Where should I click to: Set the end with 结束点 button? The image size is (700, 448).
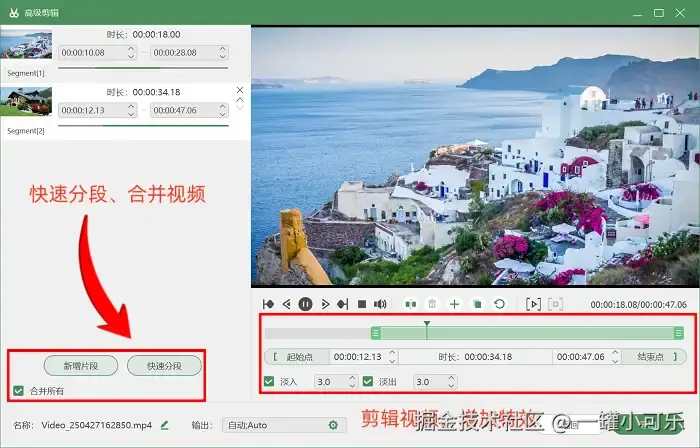click(x=653, y=357)
